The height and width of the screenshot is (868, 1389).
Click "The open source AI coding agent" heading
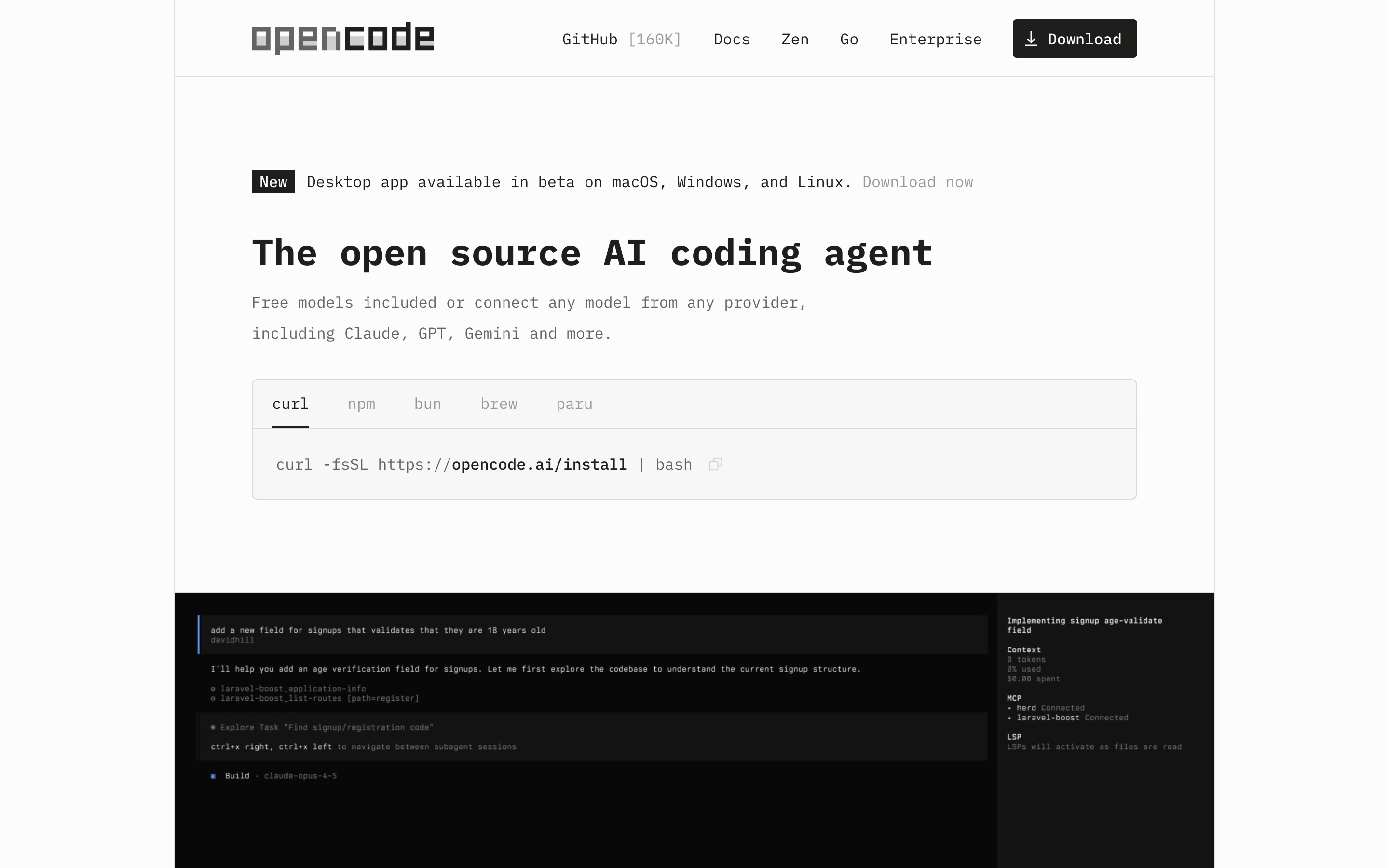tap(592, 253)
